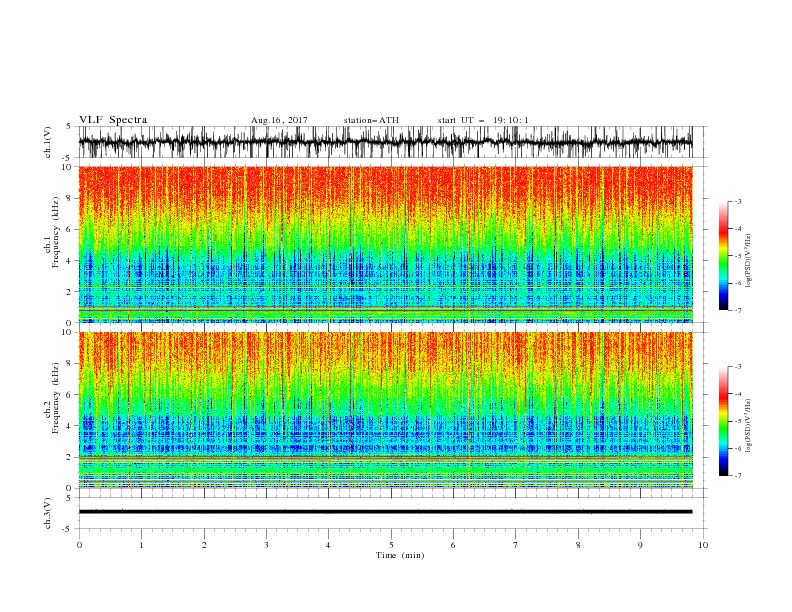Click the '2' tick on time axis
Screen dimensions: 792x612
(x=204, y=545)
